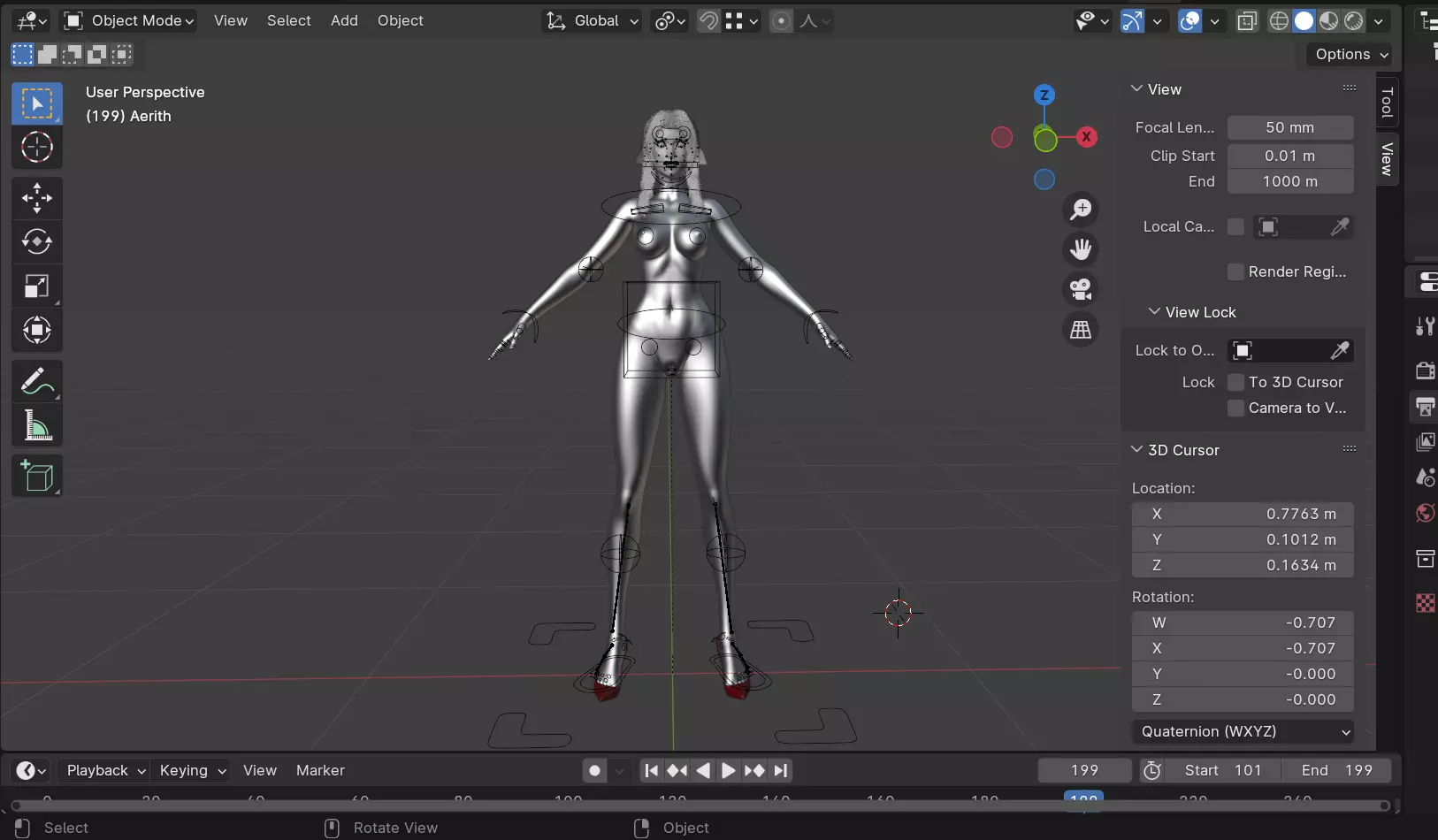Check Lock To 3D Cursor
The width and height of the screenshot is (1438, 840).
tap(1235, 382)
